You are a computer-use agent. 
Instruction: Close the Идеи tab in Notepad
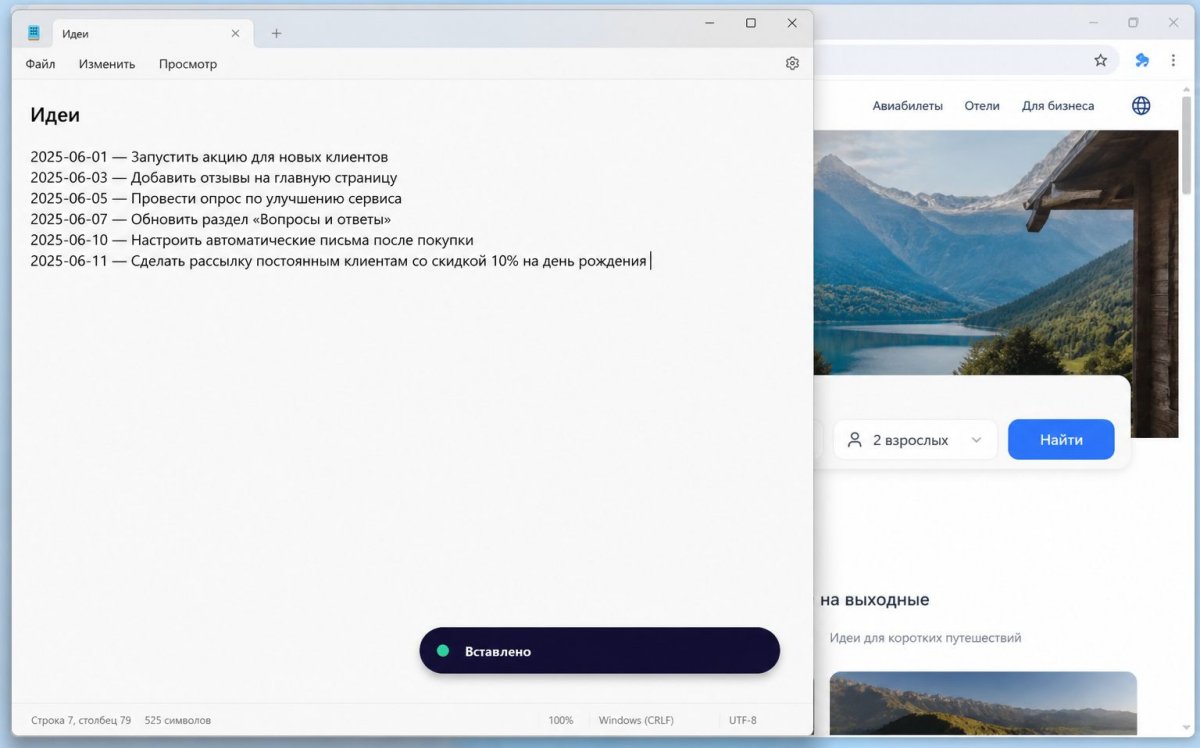[x=235, y=33]
